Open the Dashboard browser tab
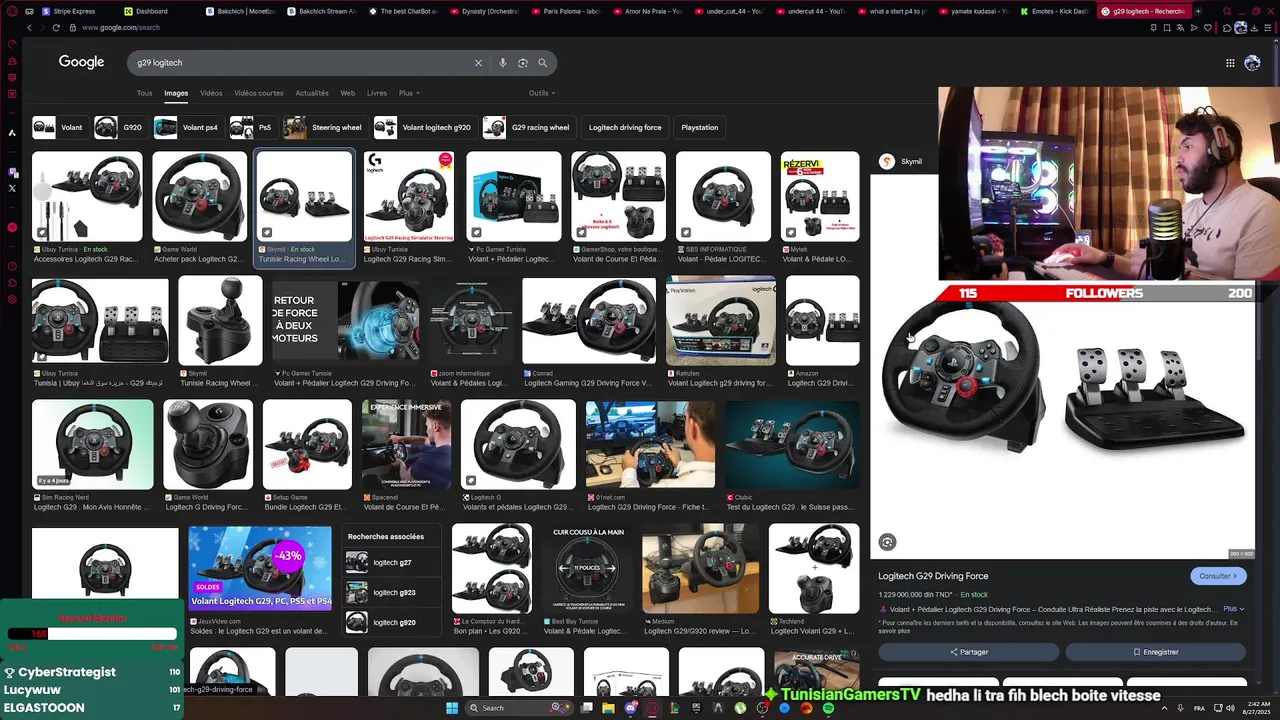 (151, 11)
